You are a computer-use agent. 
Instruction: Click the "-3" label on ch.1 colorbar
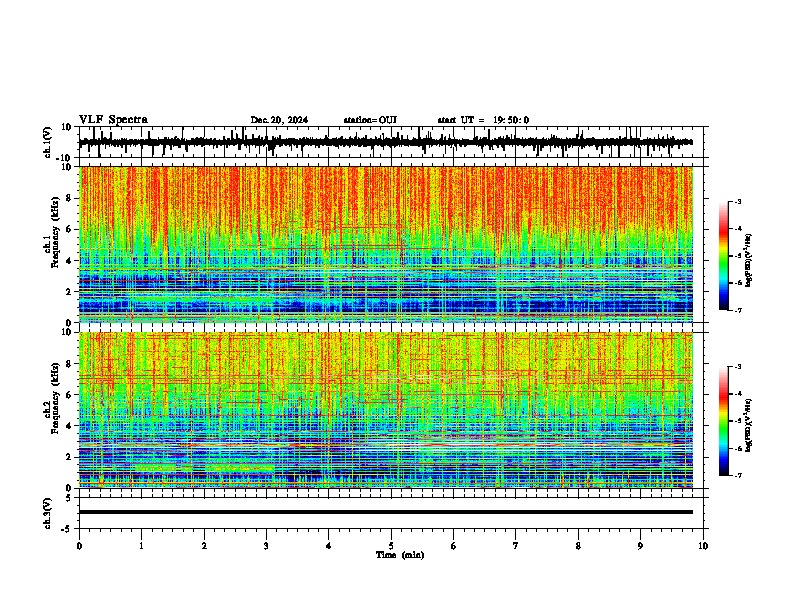[738, 201]
